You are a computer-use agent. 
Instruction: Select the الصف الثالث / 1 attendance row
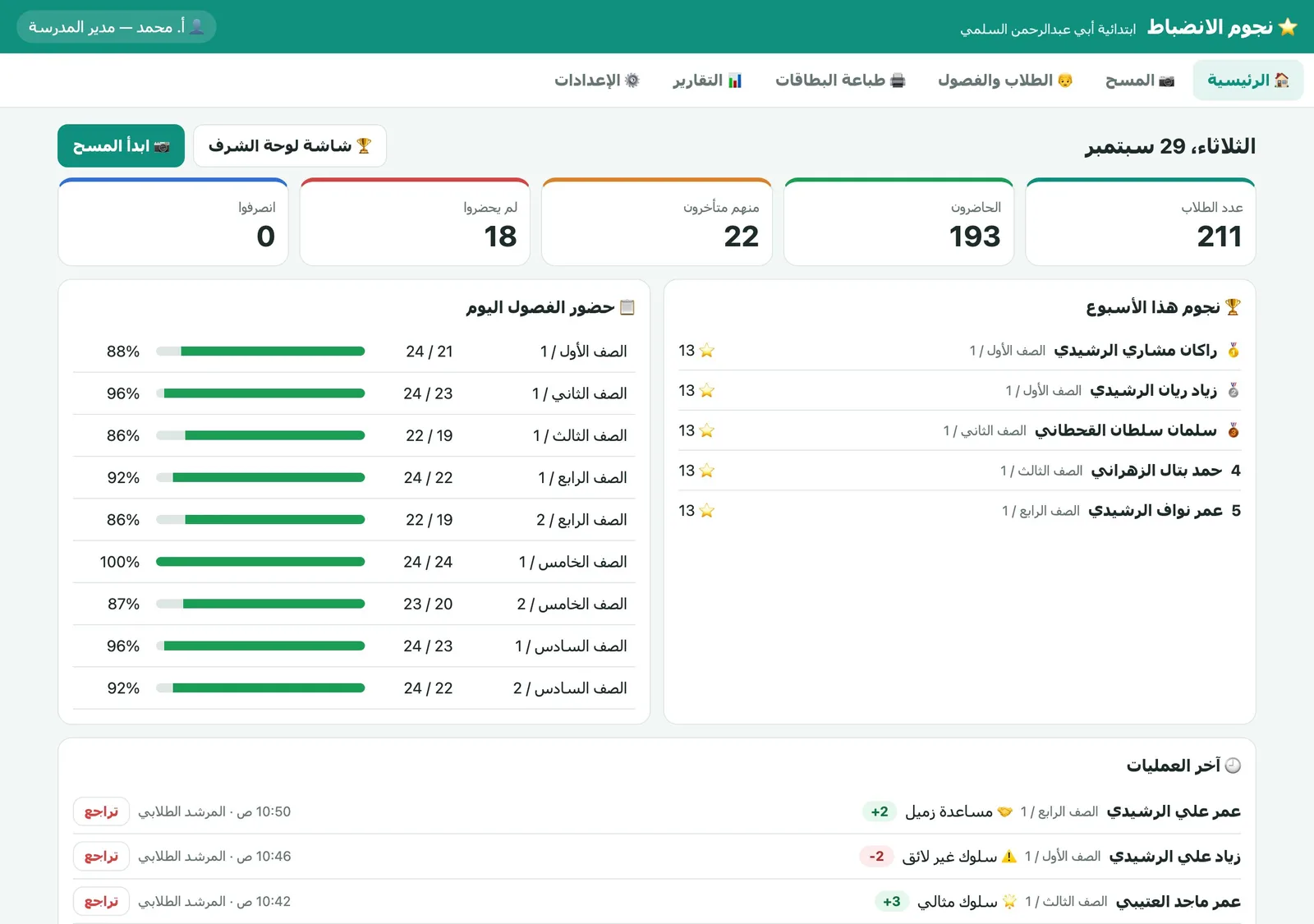click(x=354, y=435)
